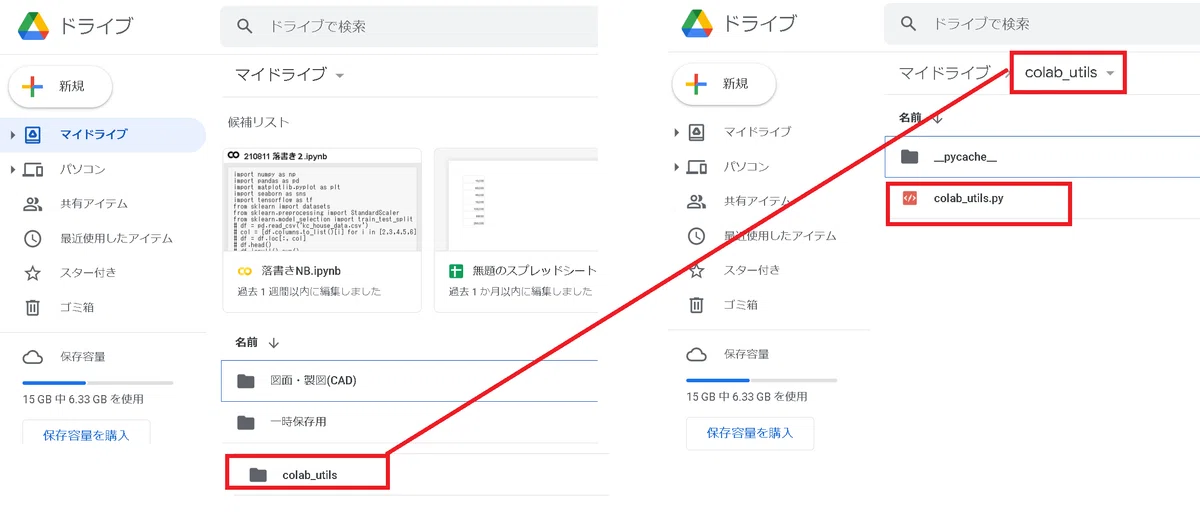Open パソコン in right window sidebar
Viewport: 1200px width, 522px height.
(746, 166)
